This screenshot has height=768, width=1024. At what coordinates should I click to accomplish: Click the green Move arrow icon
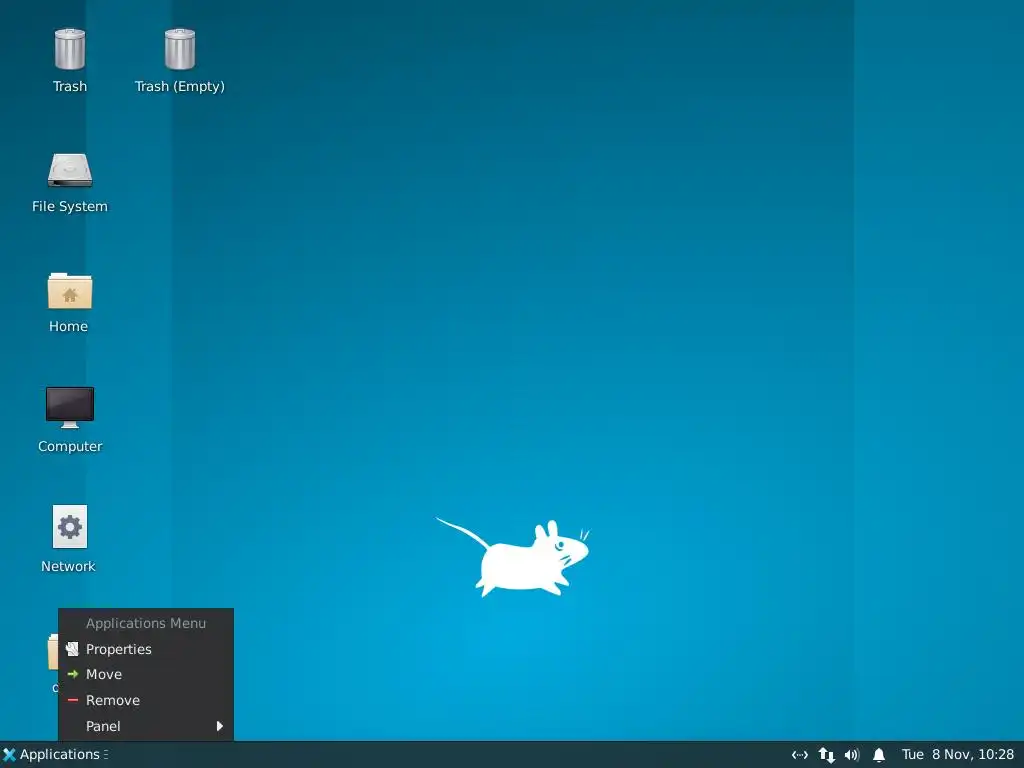point(72,674)
